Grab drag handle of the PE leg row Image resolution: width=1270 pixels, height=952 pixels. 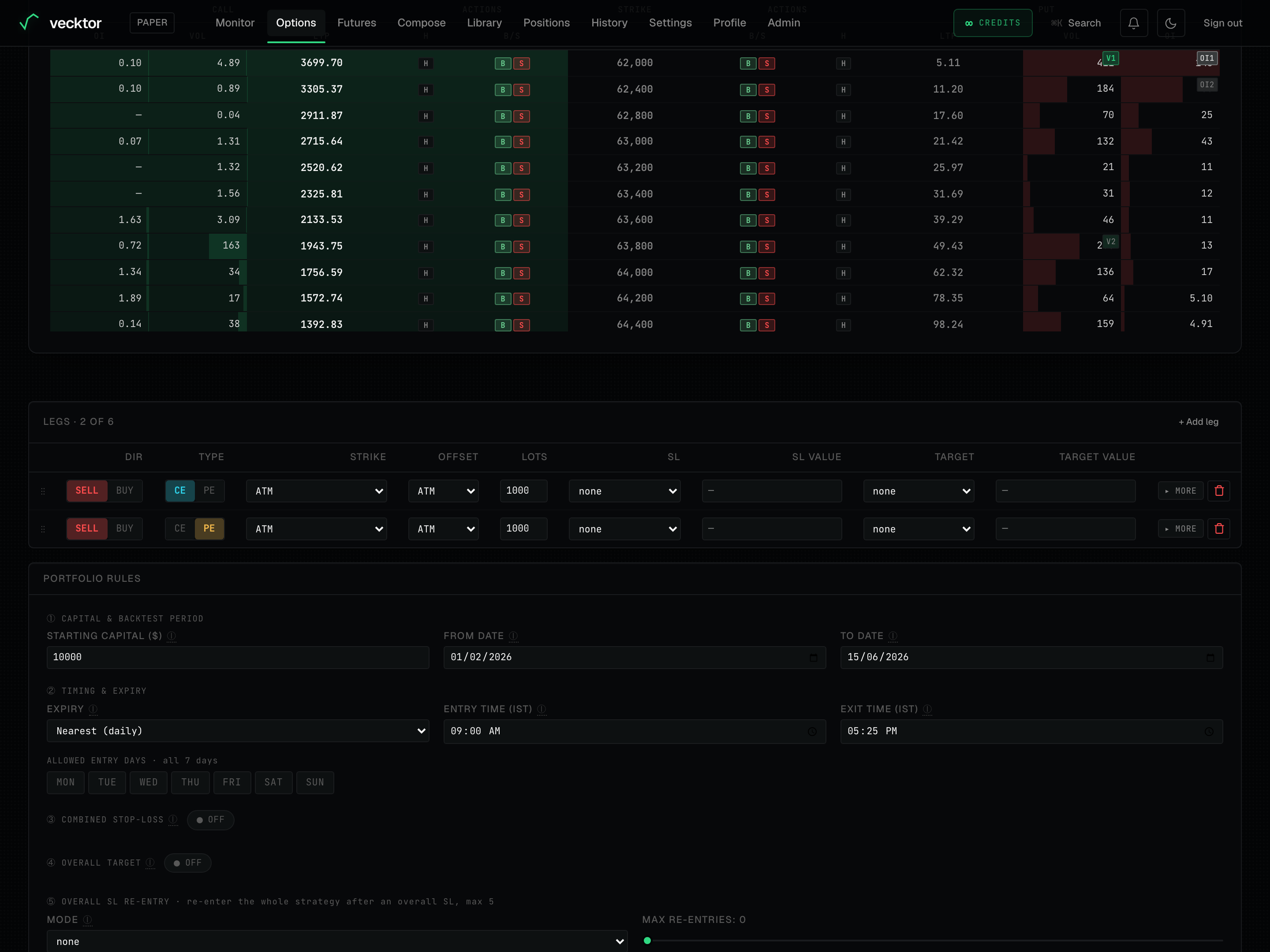pos(43,529)
